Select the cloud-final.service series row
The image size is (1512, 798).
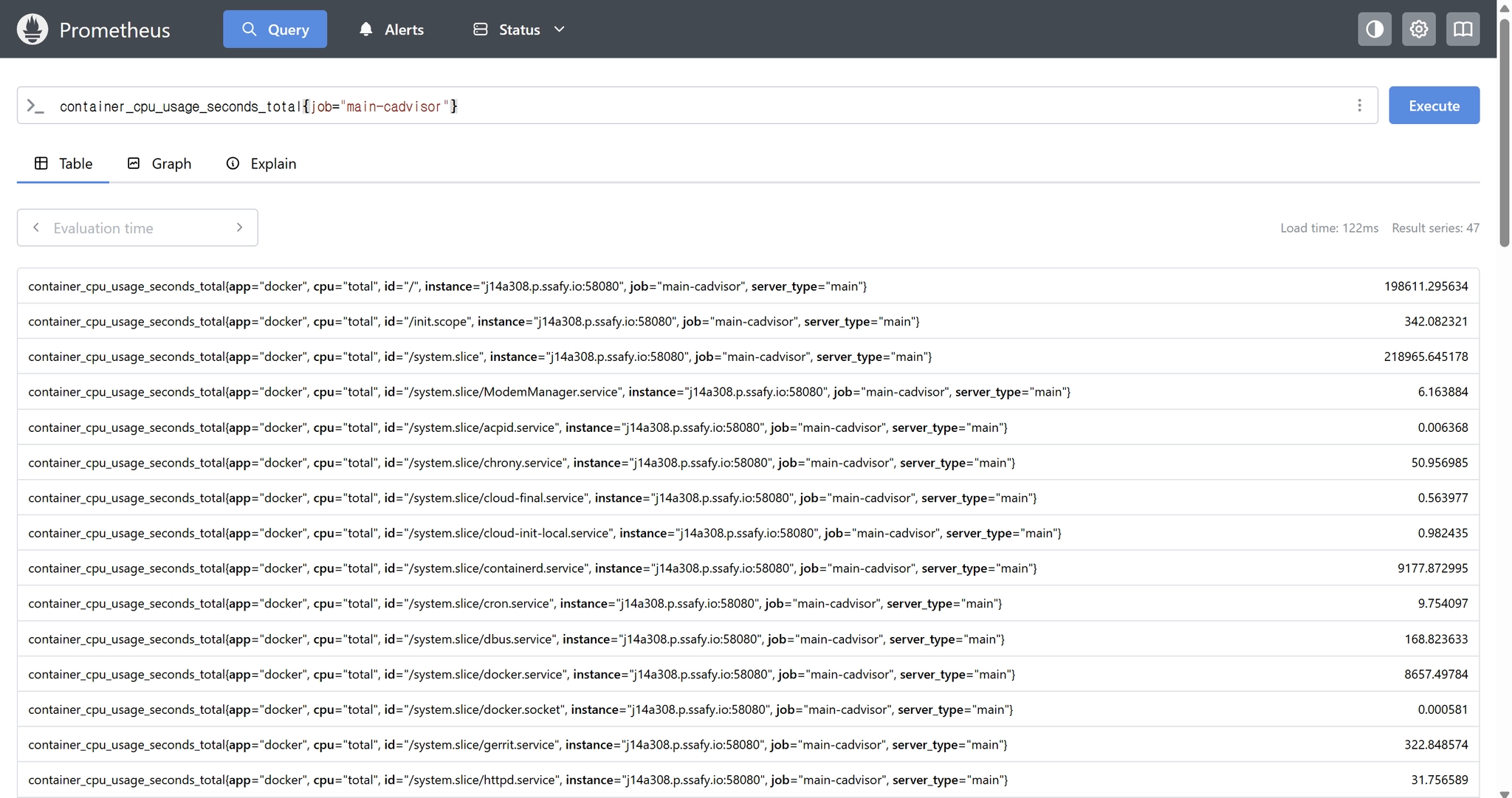[x=748, y=498]
